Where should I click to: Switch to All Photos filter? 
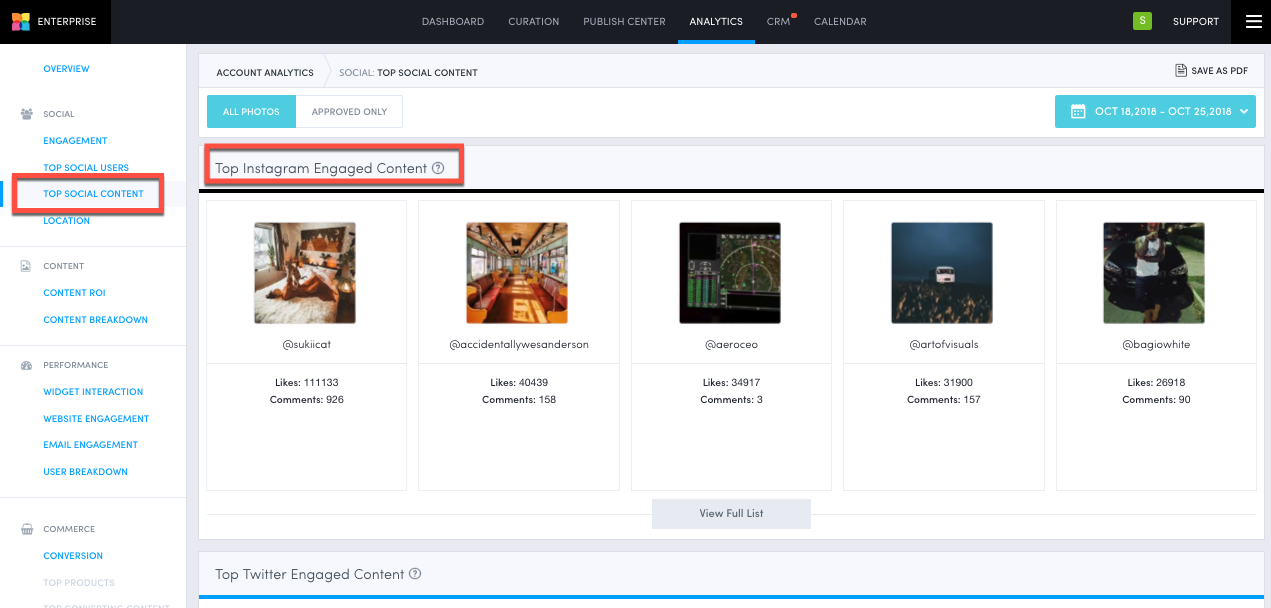(x=251, y=112)
